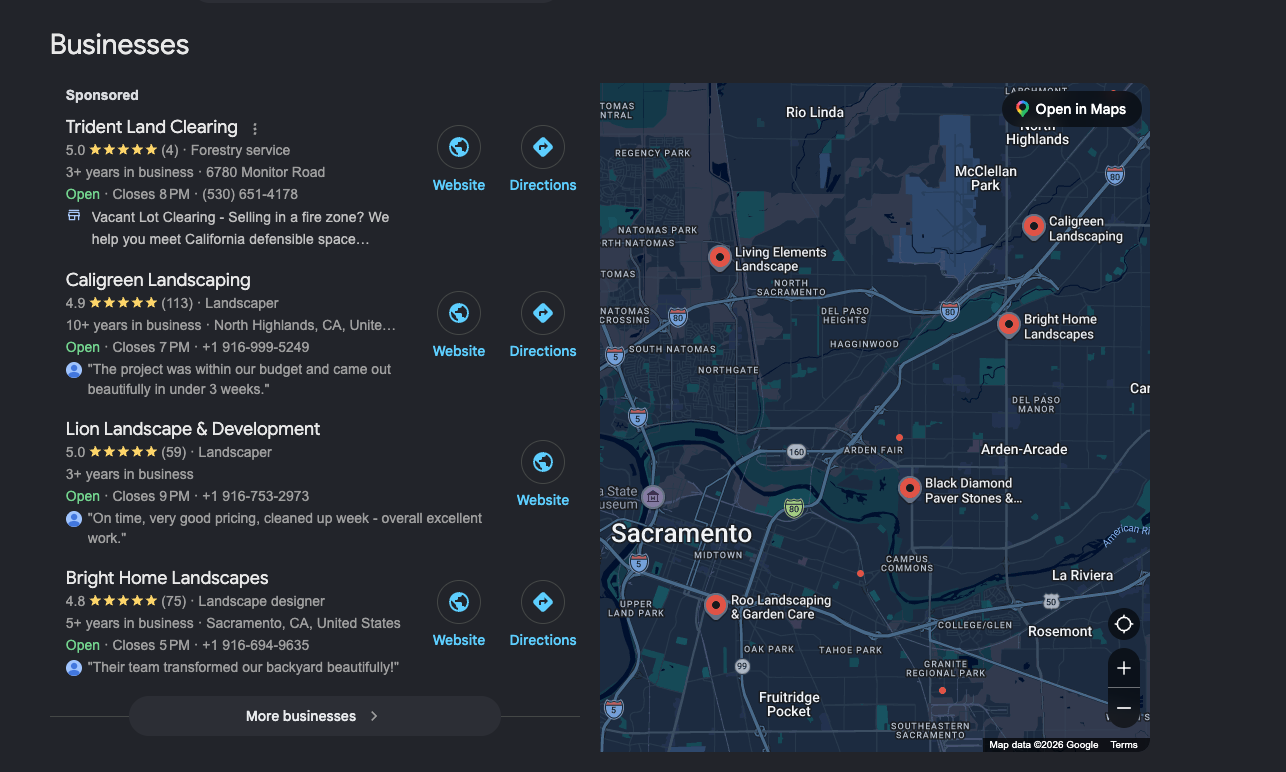1286x772 pixels.
Task: Click small red dot near Arden Fair
Action: 899,437
